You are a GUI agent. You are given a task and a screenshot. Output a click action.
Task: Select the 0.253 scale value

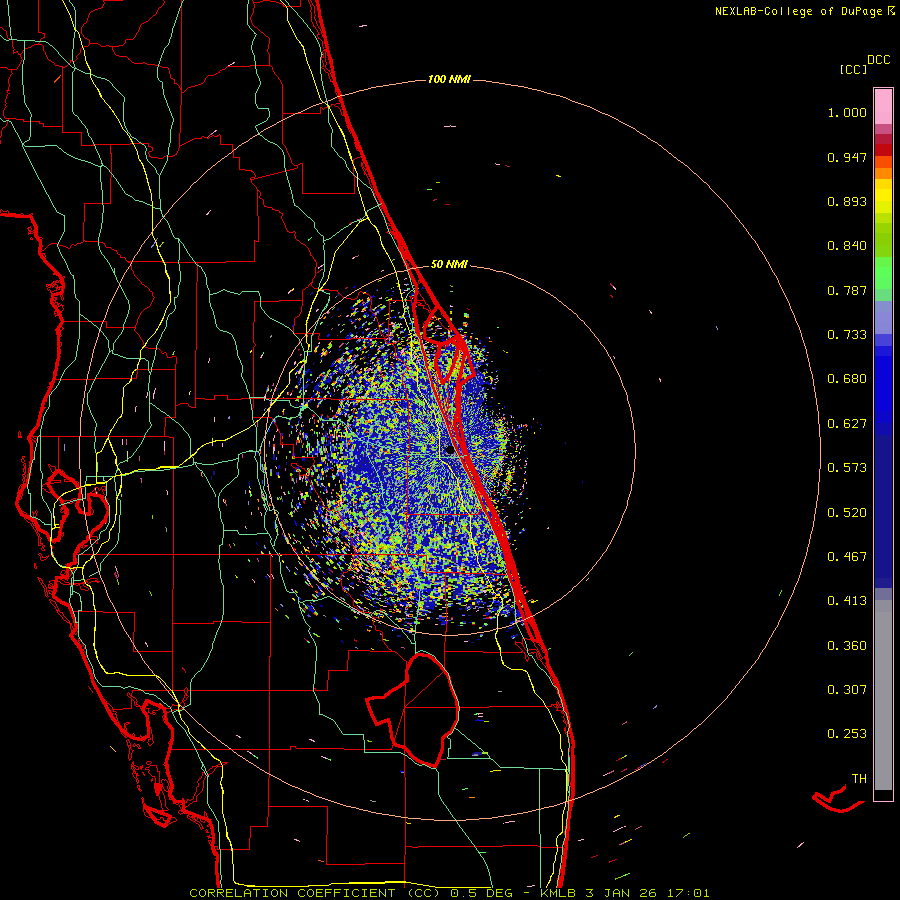pos(847,734)
